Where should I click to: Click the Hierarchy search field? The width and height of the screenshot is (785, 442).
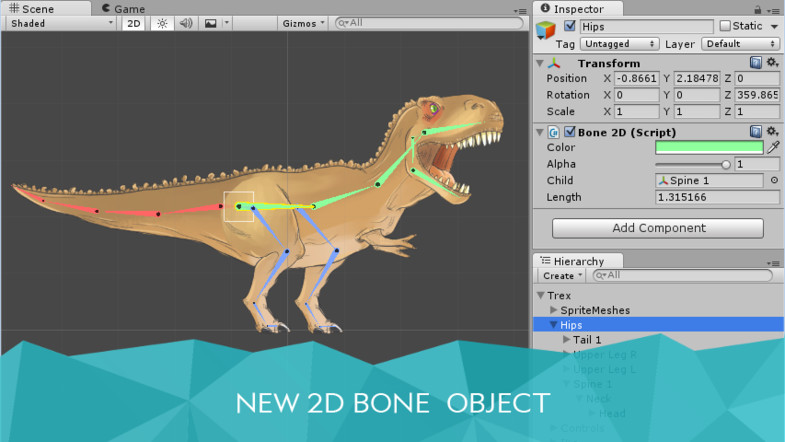click(682, 275)
